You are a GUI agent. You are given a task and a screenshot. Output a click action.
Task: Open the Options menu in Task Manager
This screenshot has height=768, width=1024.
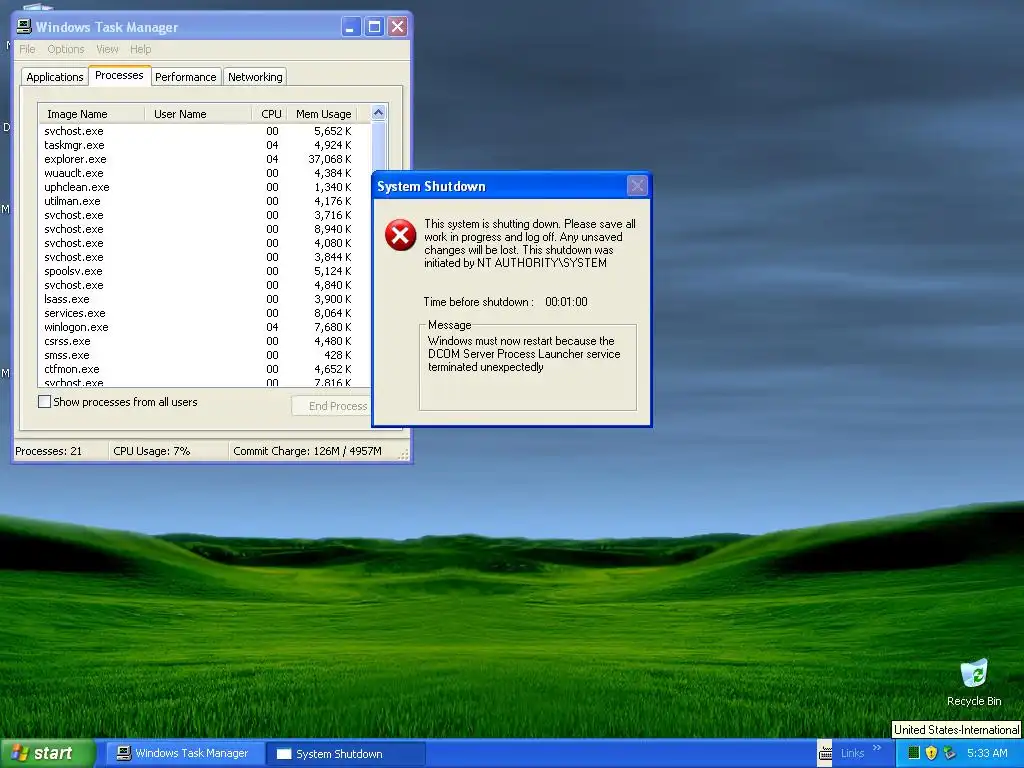point(65,49)
